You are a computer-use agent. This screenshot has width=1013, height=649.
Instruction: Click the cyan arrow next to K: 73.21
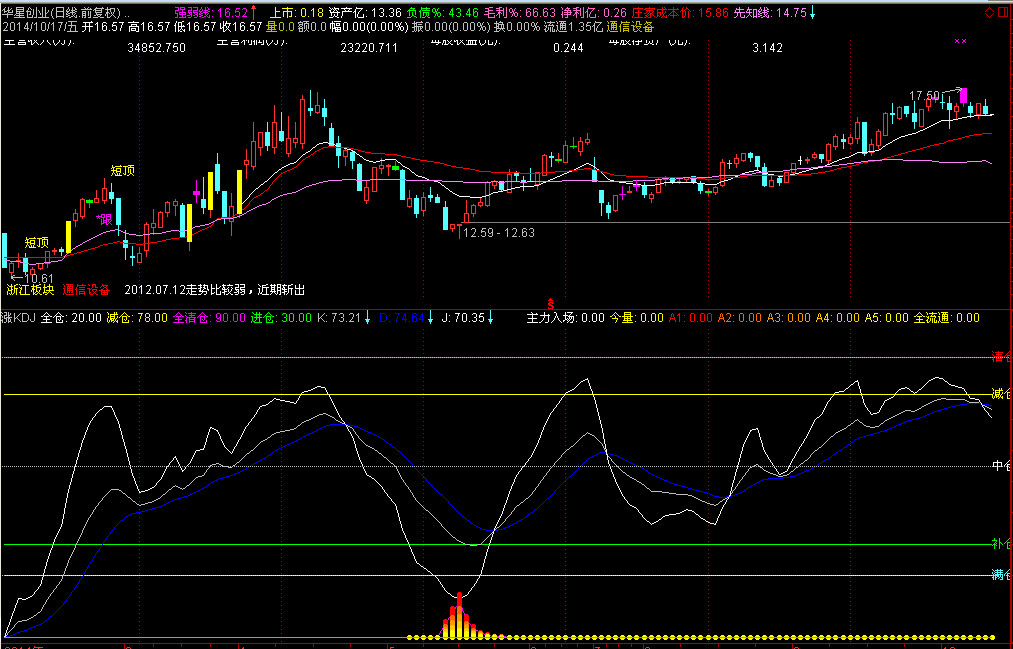[x=368, y=318]
